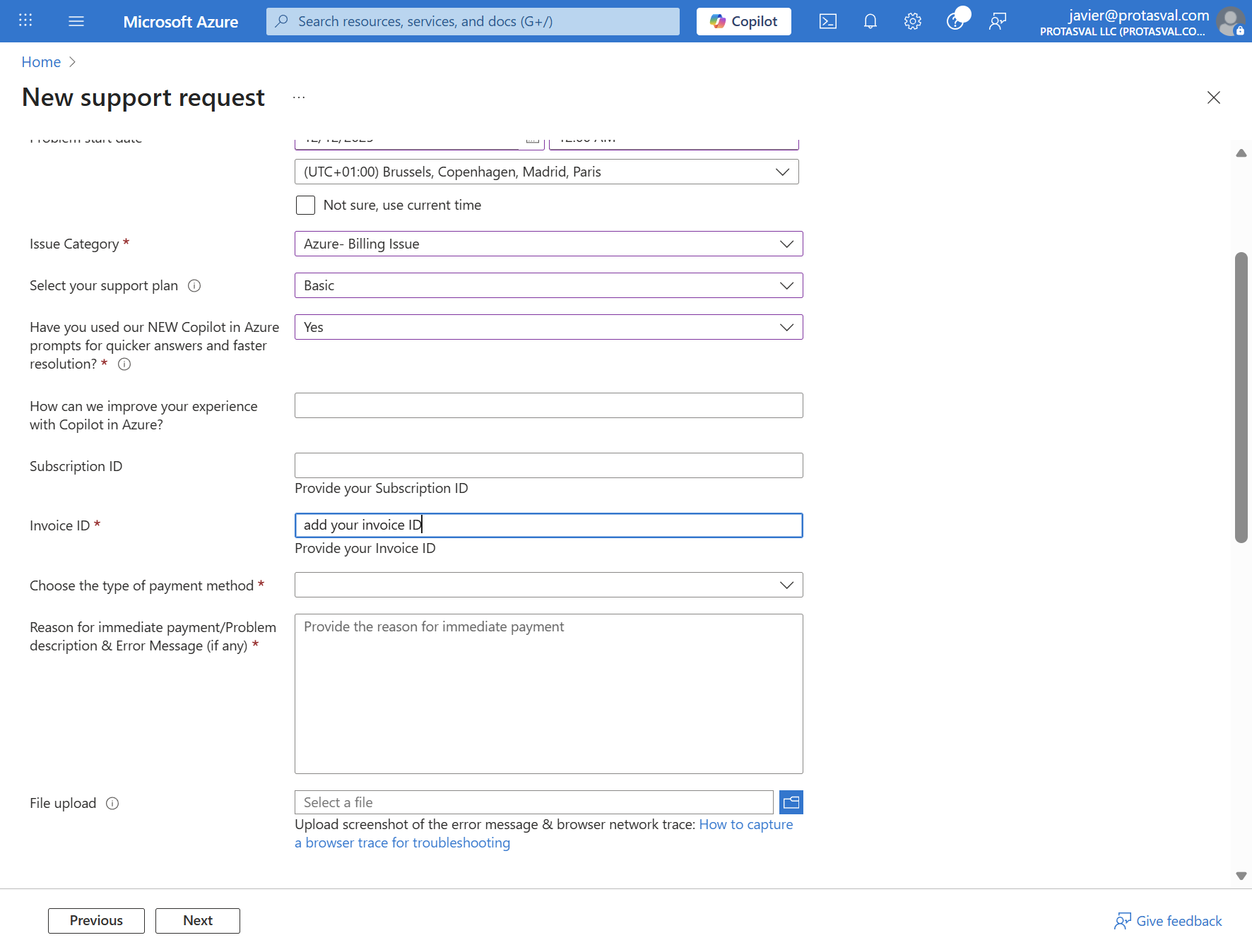Click the Next button

click(198, 921)
